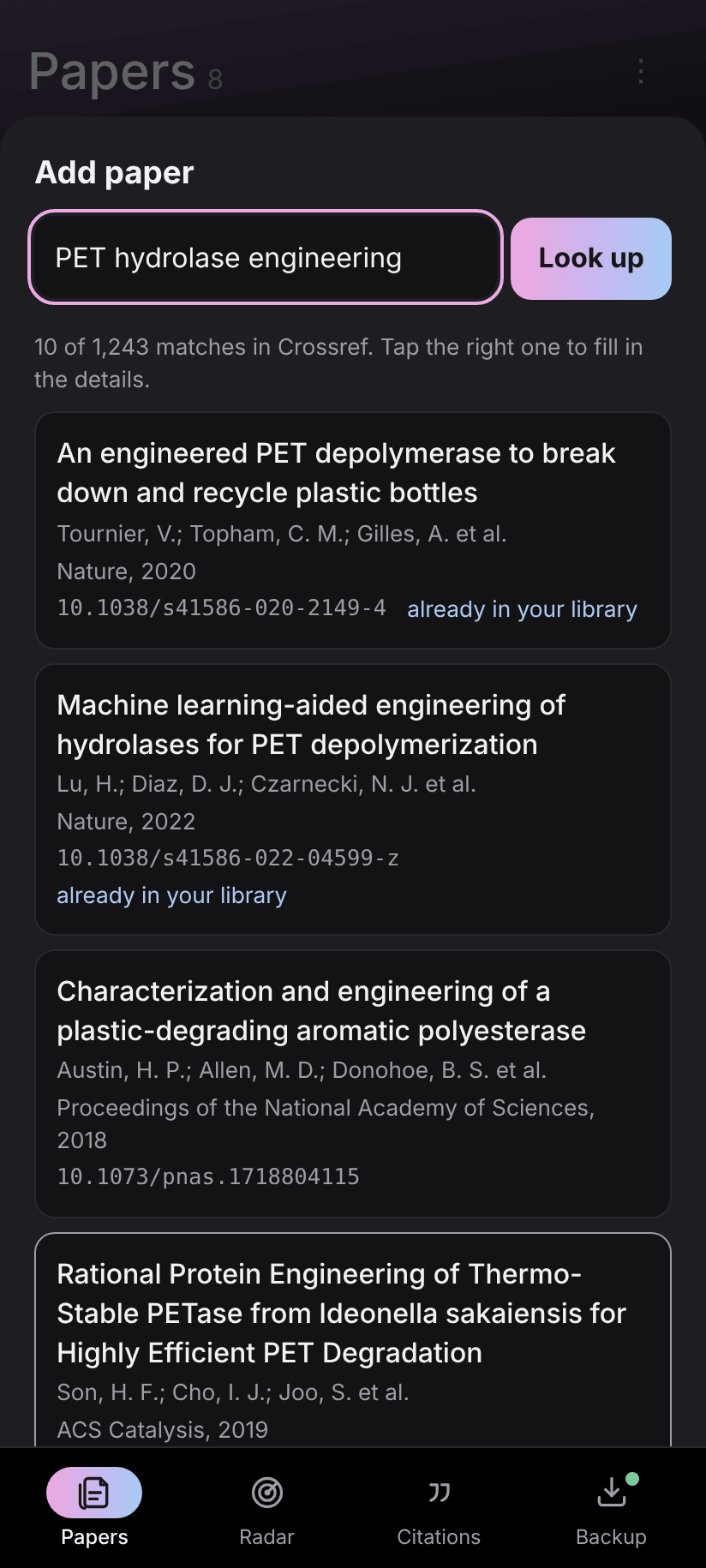This screenshot has height=1568, width=706.
Task: Switch to the Citations tab label
Action: [x=439, y=1537]
